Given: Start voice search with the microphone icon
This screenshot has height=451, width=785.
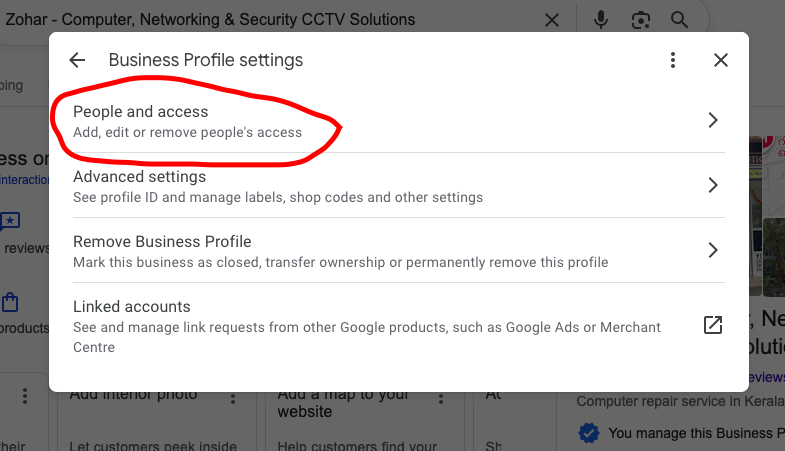Looking at the screenshot, I should [601, 20].
